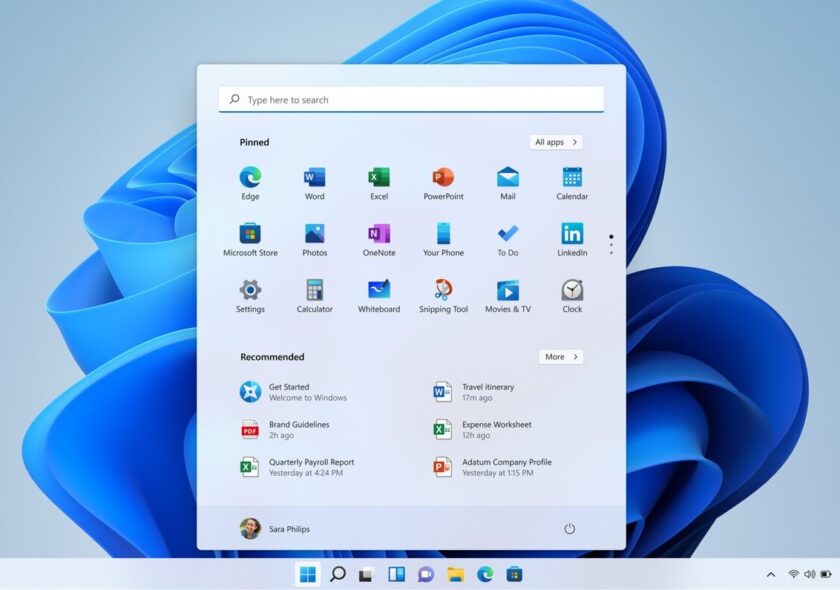Screen dimensions: 840x590
Task: Open File Explorer on the taskbar
Action: [455, 574]
